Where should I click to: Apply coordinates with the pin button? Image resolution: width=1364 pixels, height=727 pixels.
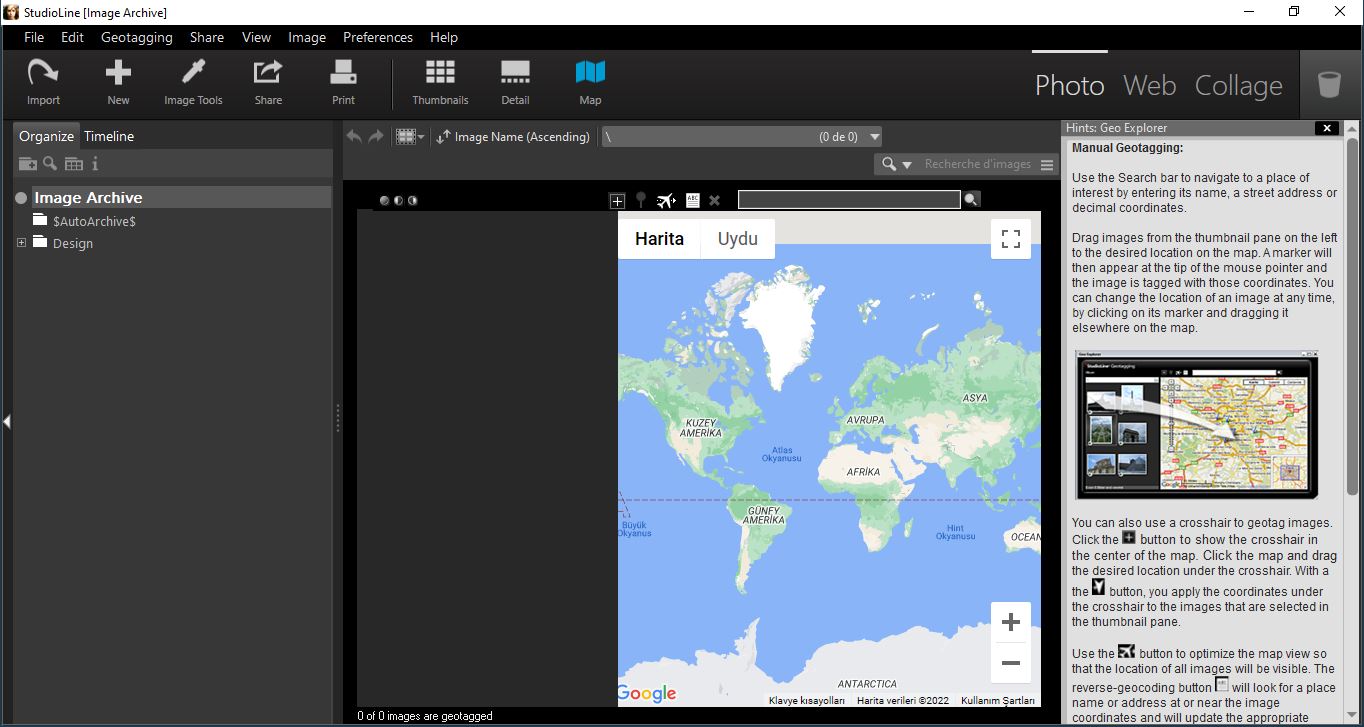pos(641,200)
